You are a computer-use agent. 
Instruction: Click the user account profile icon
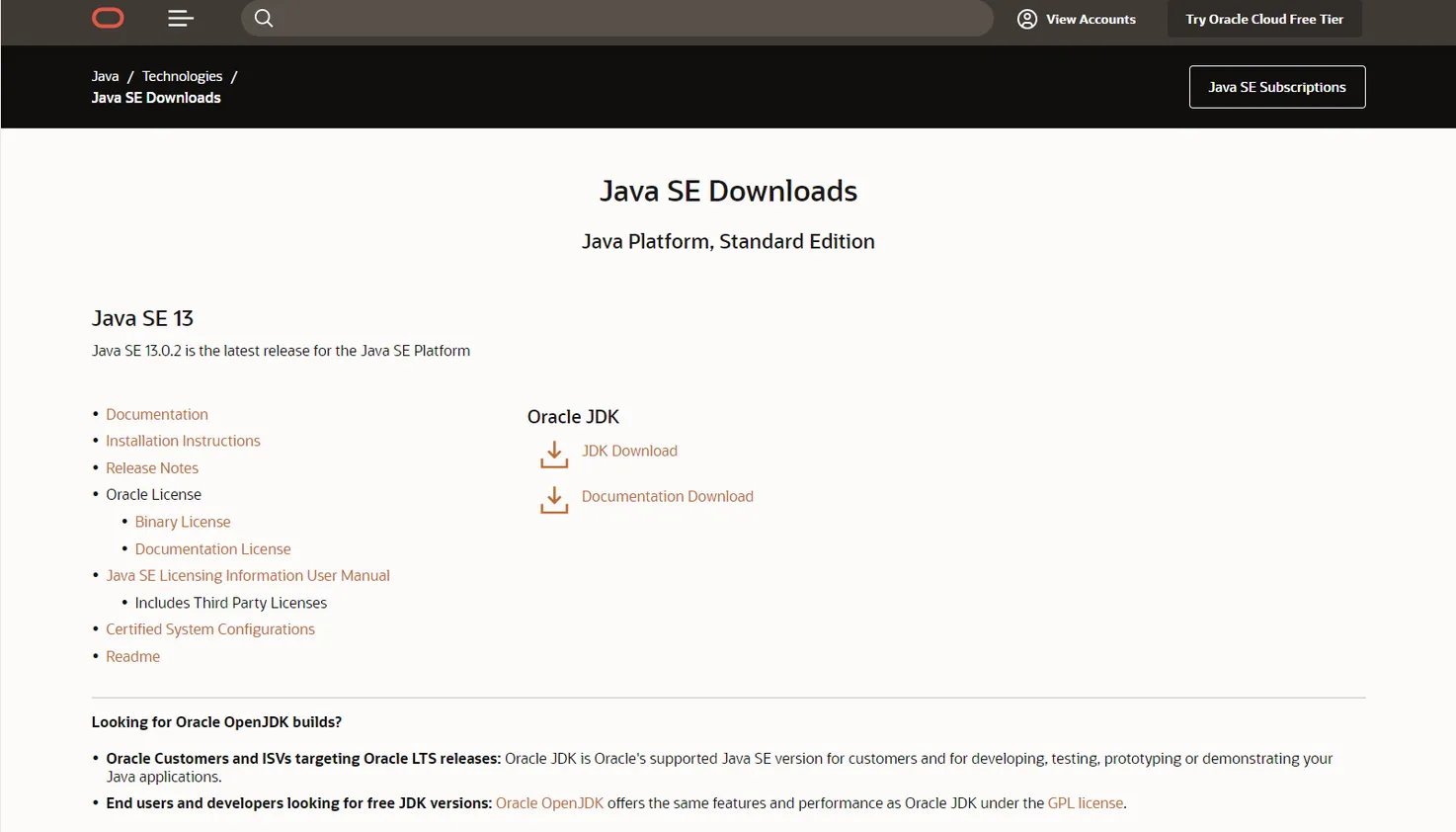[x=1027, y=19]
